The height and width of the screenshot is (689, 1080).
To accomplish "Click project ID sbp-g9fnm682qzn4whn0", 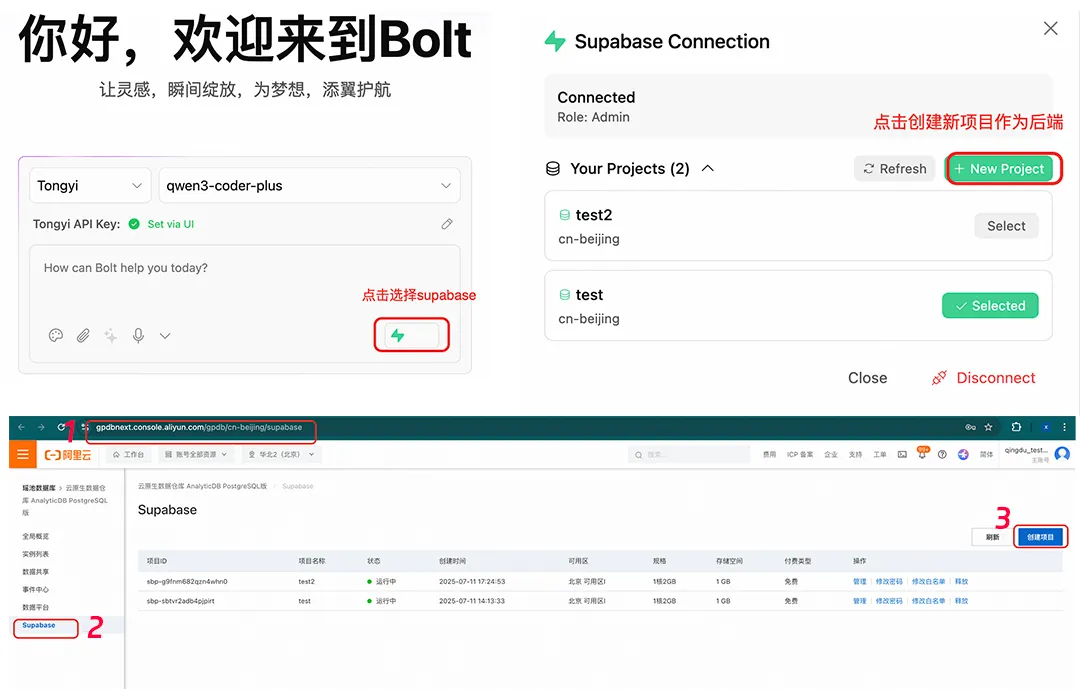I will (x=187, y=582).
